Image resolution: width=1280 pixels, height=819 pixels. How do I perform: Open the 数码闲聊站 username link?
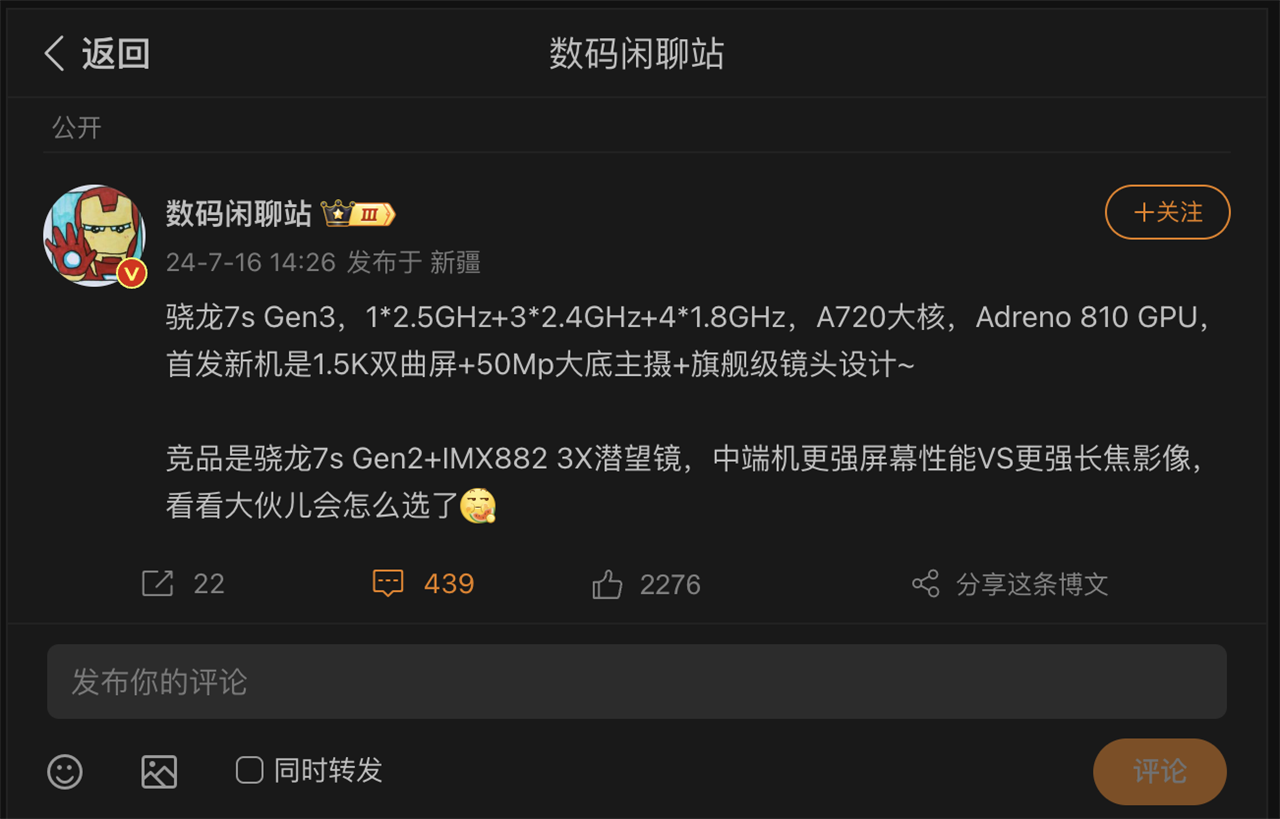point(239,213)
